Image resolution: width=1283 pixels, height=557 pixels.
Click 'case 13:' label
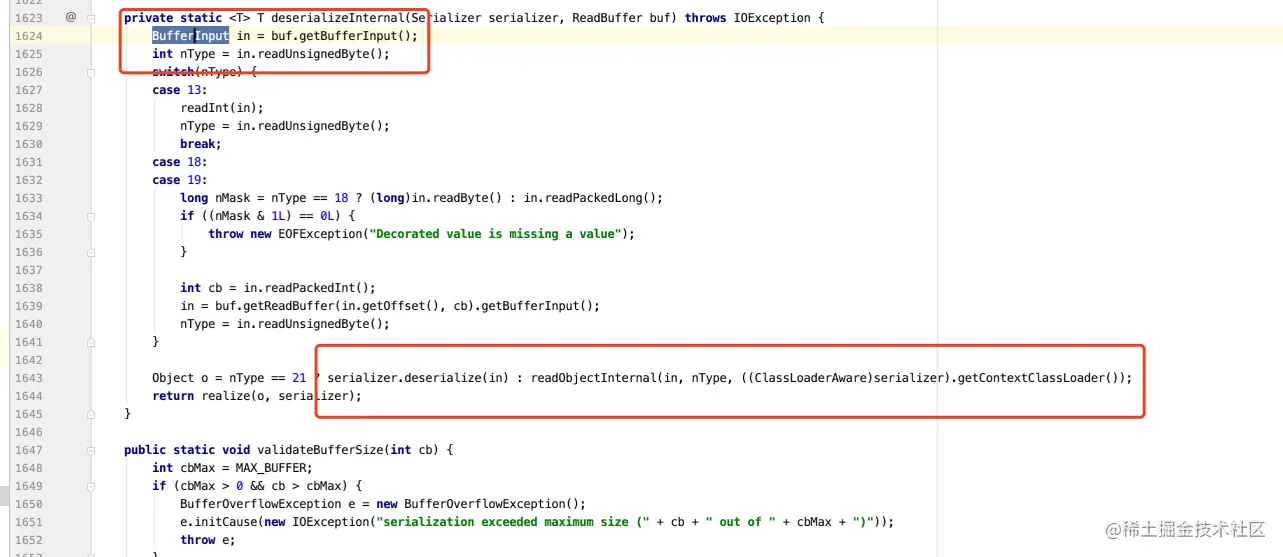pyautogui.click(x=180, y=90)
